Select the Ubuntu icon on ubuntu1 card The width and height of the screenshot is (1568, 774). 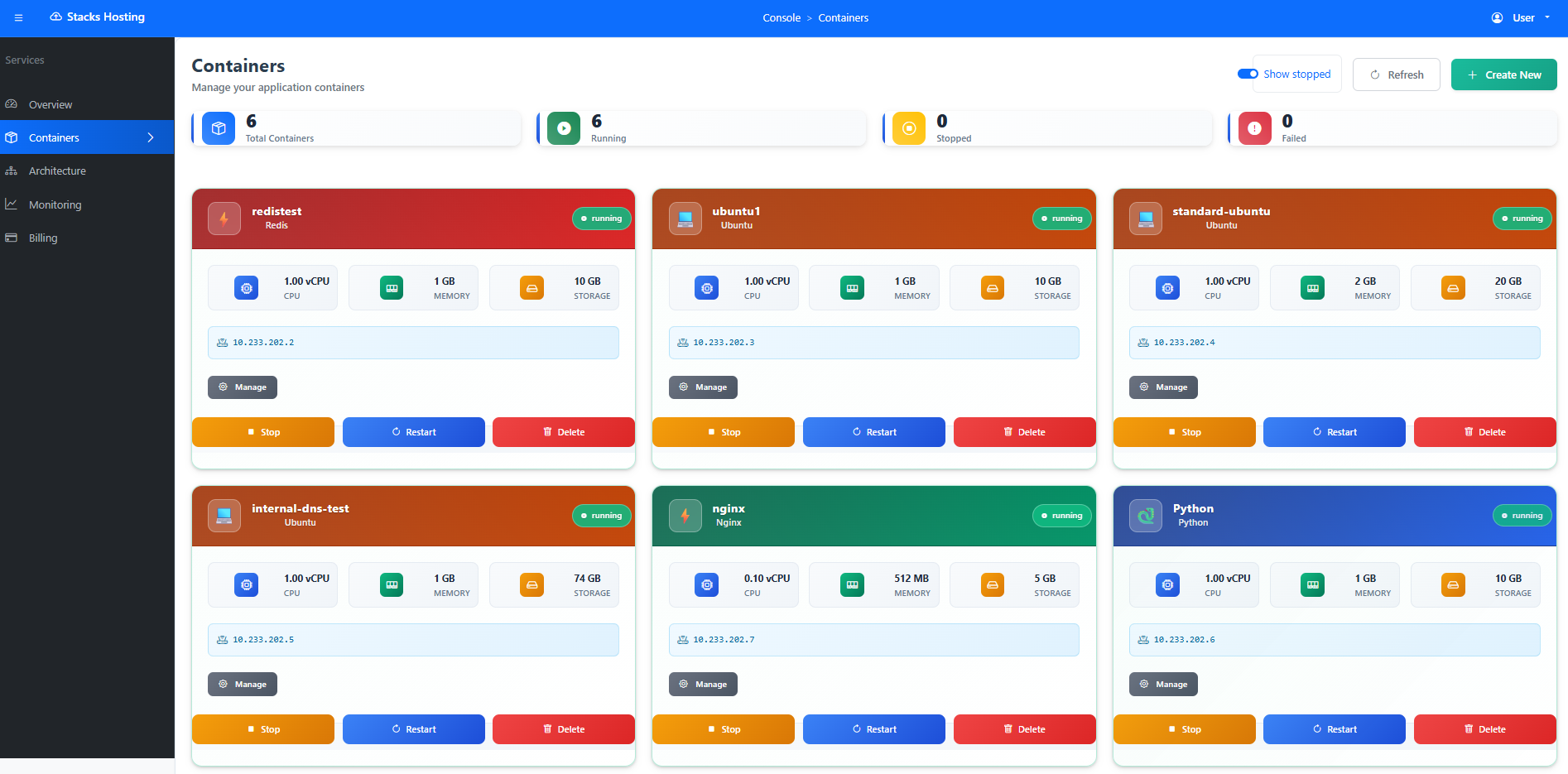pyautogui.click(x=685, y=218)
